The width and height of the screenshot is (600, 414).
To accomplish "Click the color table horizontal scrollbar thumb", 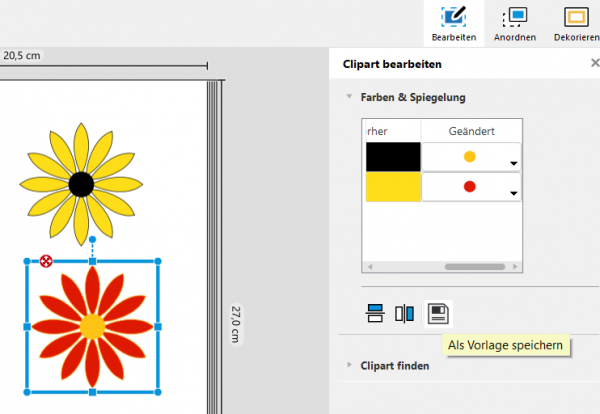I will pos(474,267).
